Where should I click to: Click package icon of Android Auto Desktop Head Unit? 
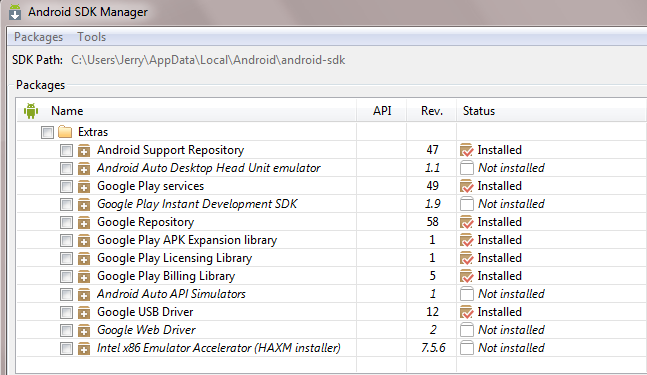(84, 168)
